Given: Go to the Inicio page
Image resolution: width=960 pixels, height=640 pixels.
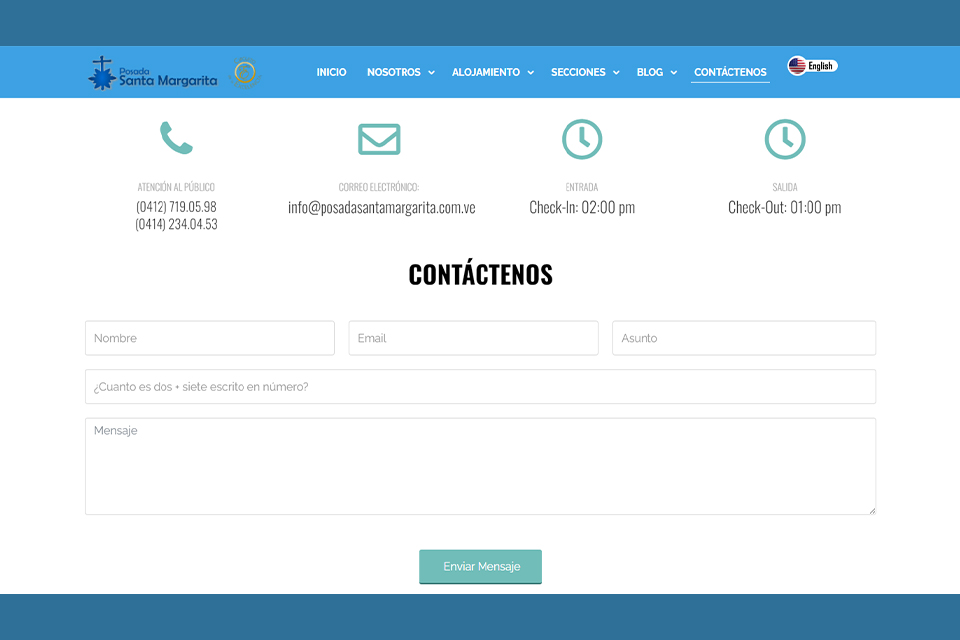Looking at the screenshot, I should coord(331,72).
